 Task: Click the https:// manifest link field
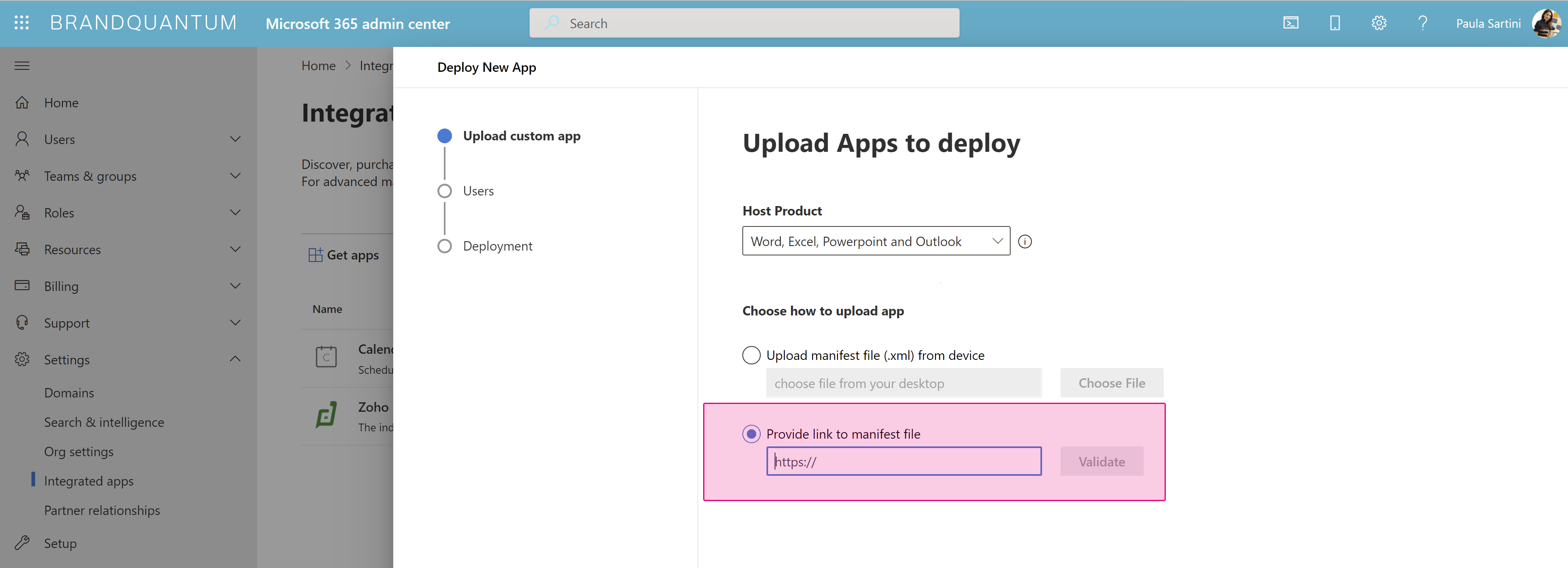[x=904, y=461]
